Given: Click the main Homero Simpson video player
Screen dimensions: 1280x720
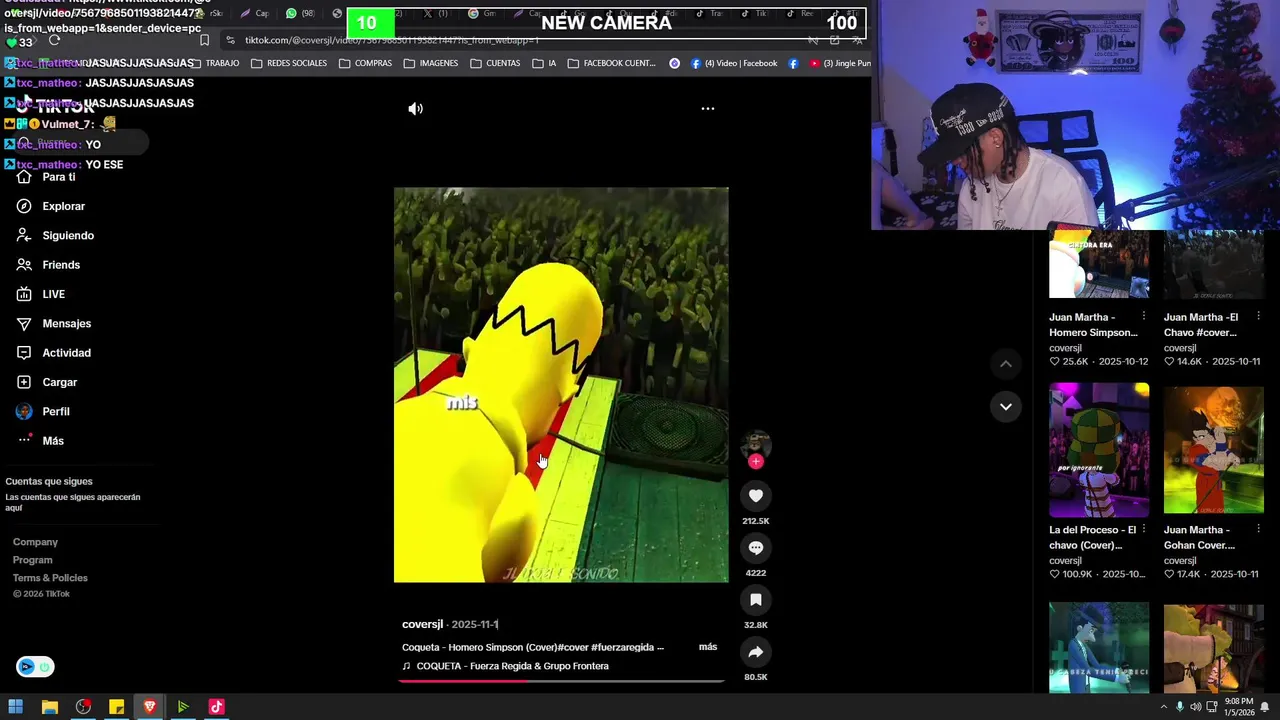Looking at the screenshot, I should tap(561, 385).
